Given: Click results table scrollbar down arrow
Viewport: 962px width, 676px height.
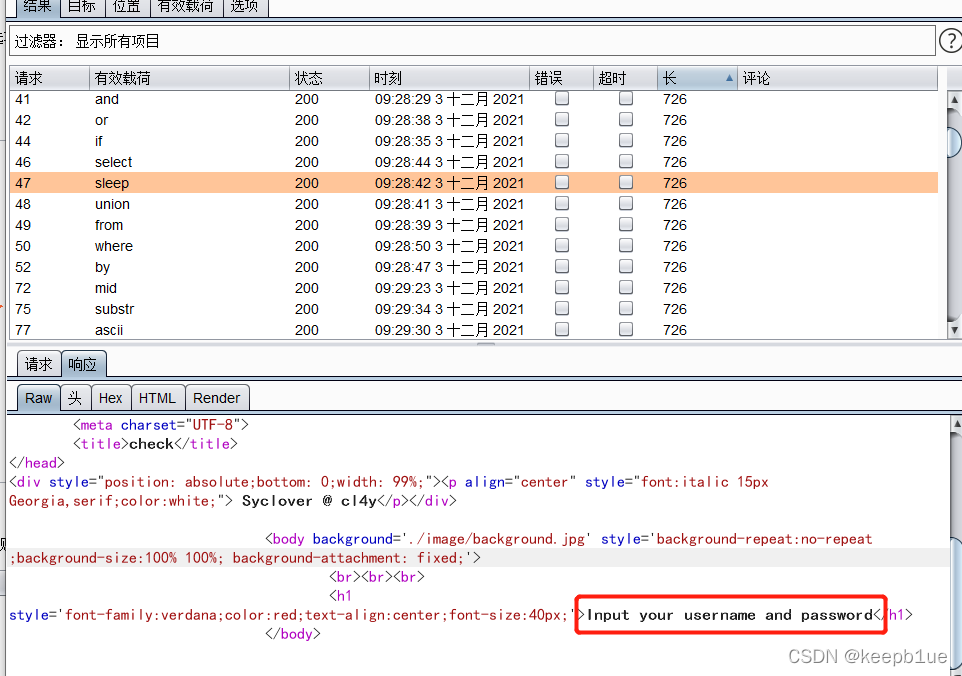Looking at the screenshot, I should pyautogui.click(x=954, y=330).
